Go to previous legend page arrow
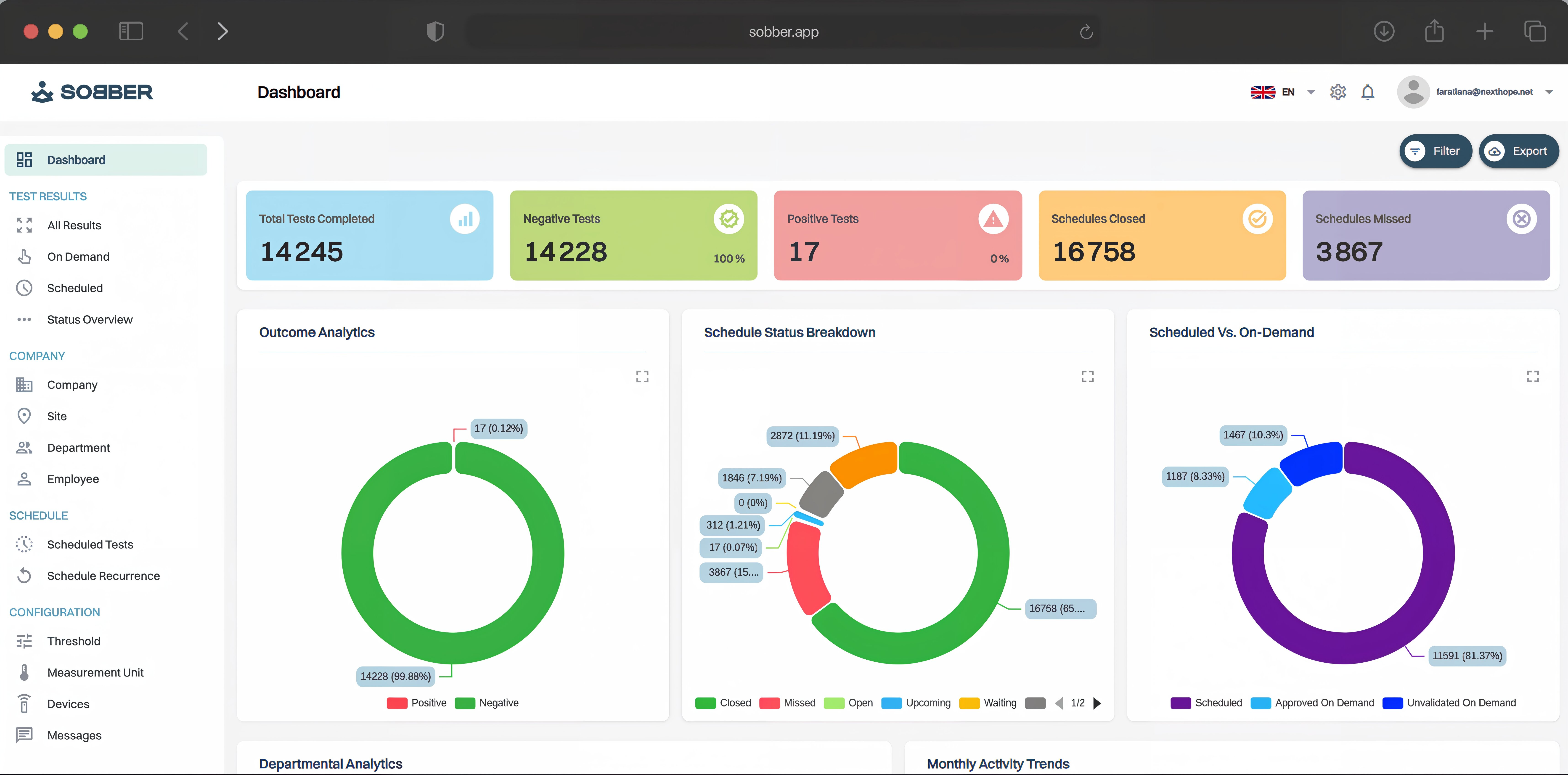The width and height of the screenshot is (1568, 775). click(x=1059, y=703)
